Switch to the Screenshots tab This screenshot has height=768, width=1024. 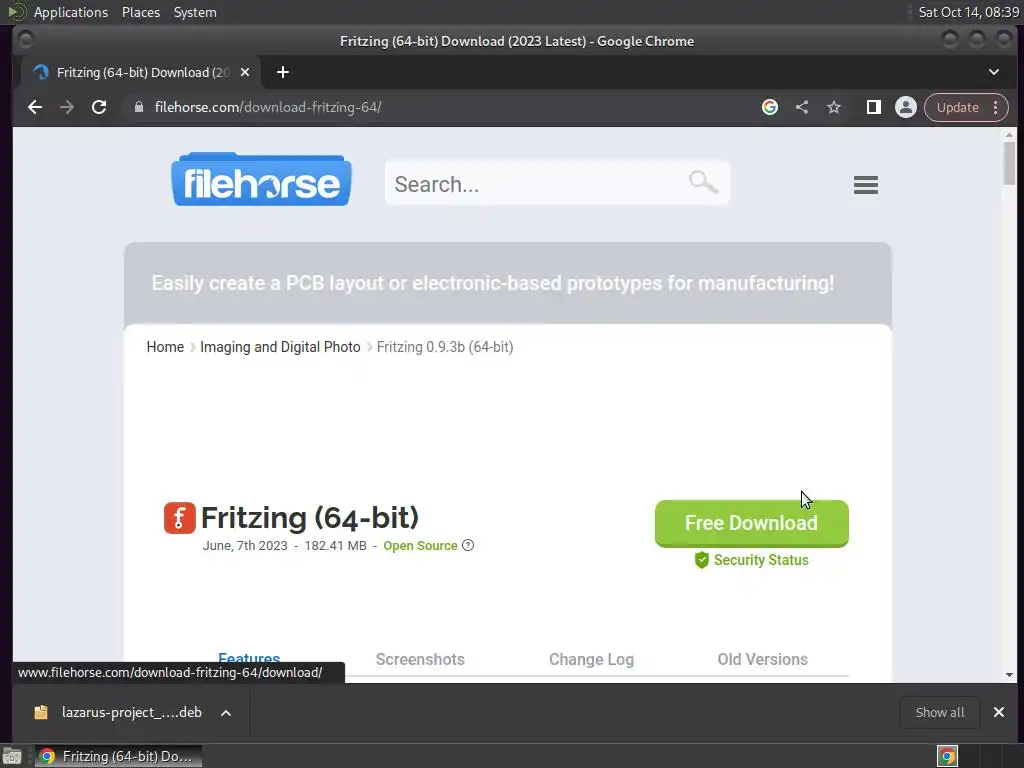[x=420, y=660]
